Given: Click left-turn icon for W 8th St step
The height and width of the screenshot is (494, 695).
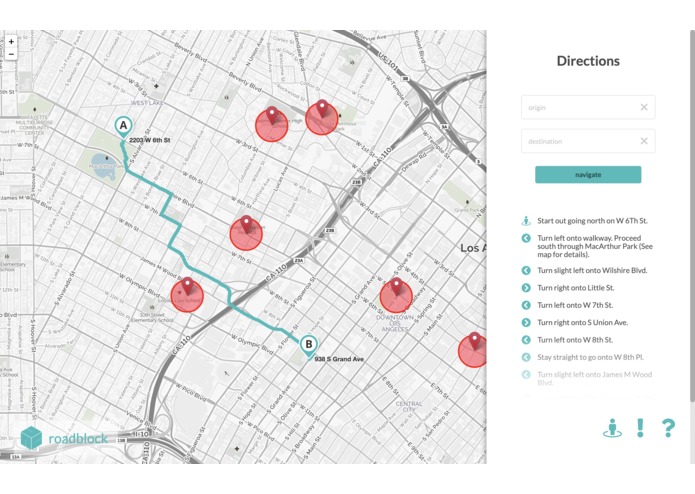Looking at the screenshot, I should tap(526, 340).
